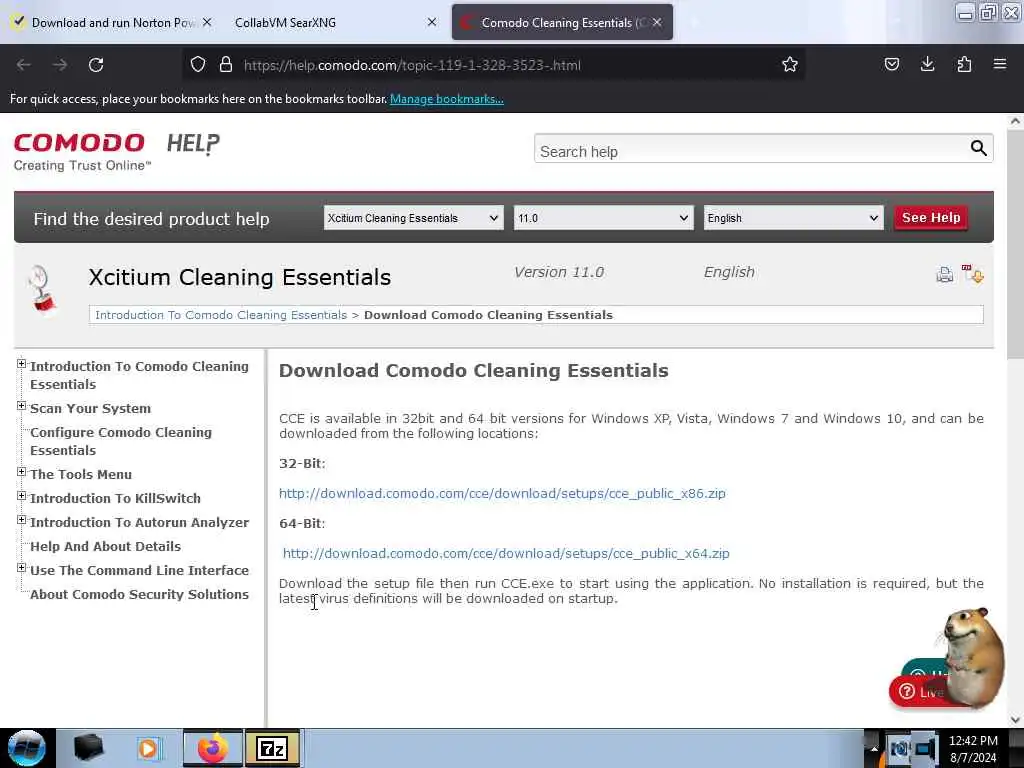Go back to previous page
The image size is (1024, 768).
24,65
